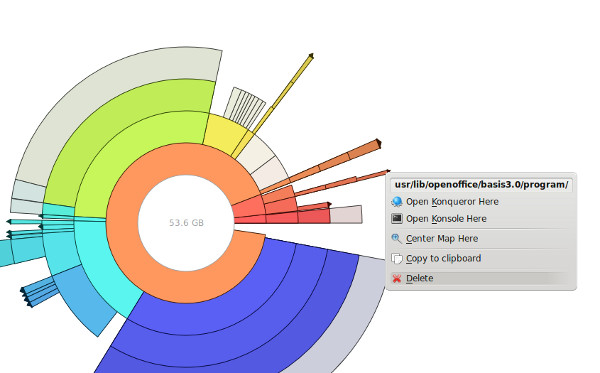Select Center Map Here
This screenshot has height=373, width=600.
coord(442,239)
